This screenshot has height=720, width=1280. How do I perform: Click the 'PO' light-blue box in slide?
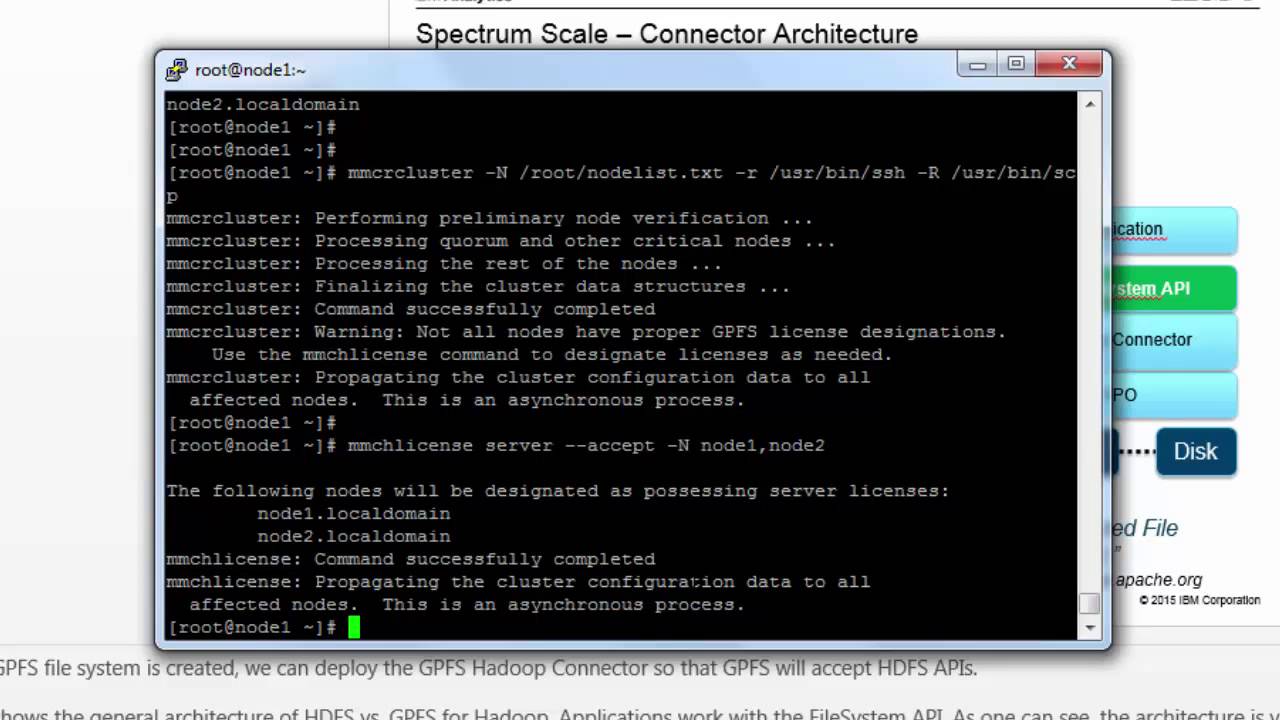tap(1172, 396)
